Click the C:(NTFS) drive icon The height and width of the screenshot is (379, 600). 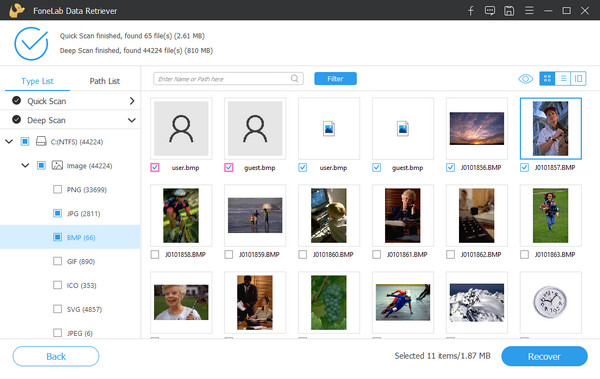pyautogui.click(x=41, y=141)
